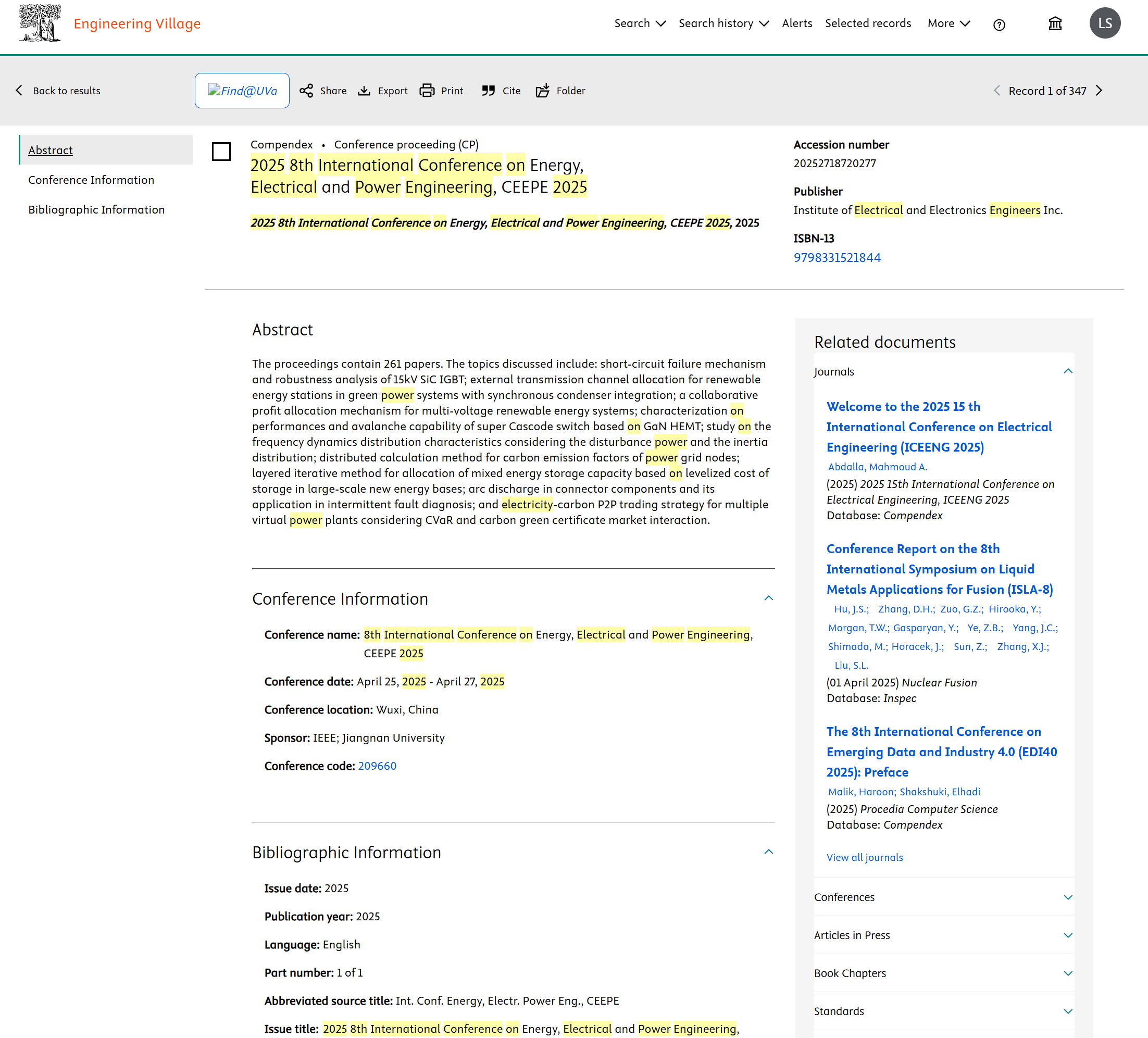The width and height of the screenshot is (1148, 1038).
Task: Click author Shimada, M.
Action: click(857, 647)
